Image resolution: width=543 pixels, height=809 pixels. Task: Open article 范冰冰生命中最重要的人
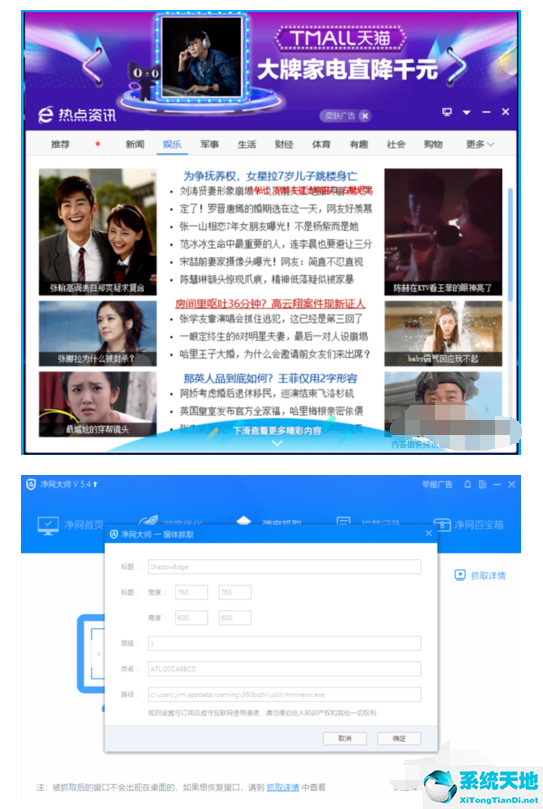click(276, 244)
